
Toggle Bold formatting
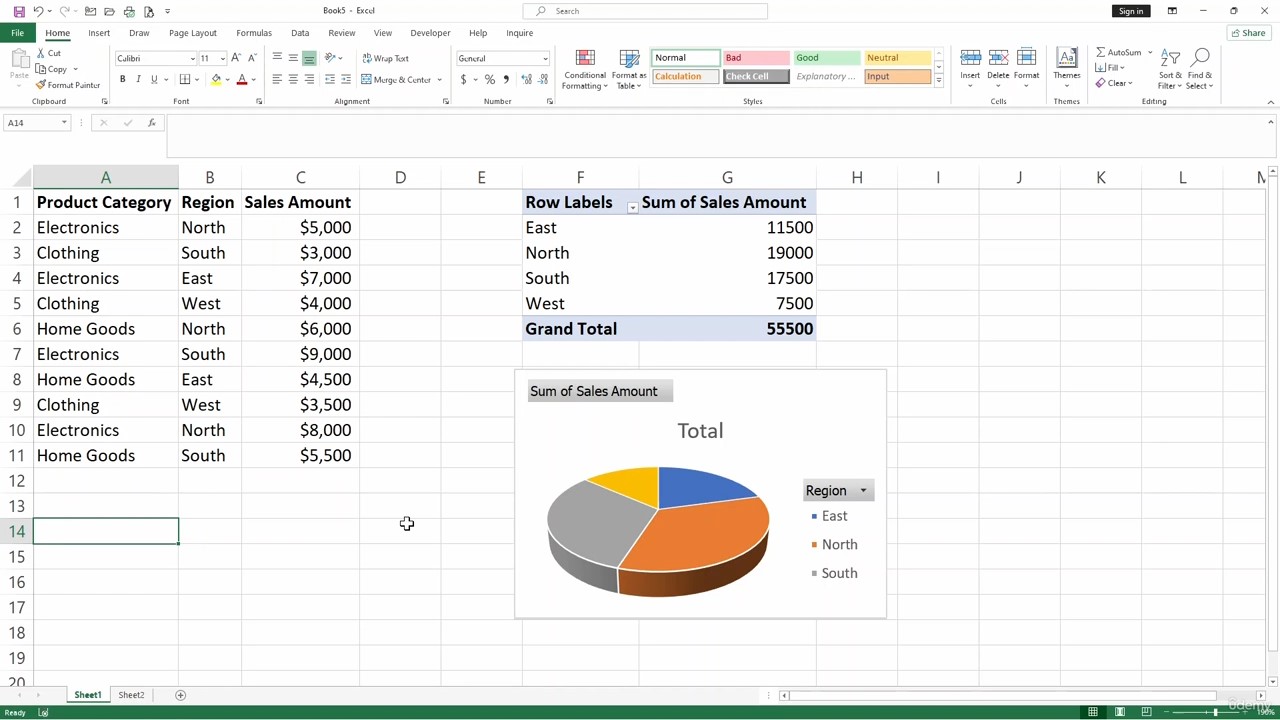click(123, 79)
